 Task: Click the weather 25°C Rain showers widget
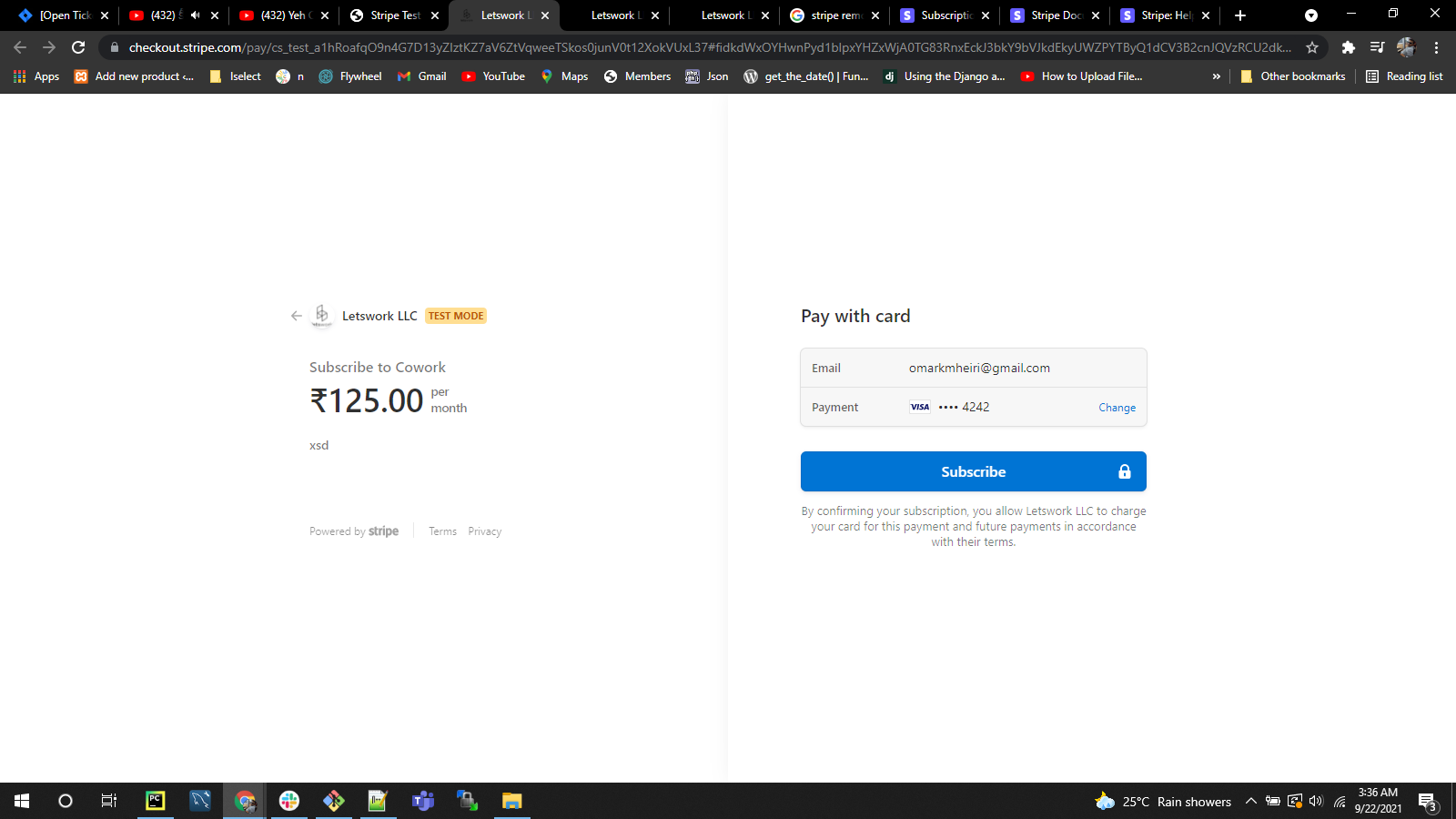pos(1163,801)
